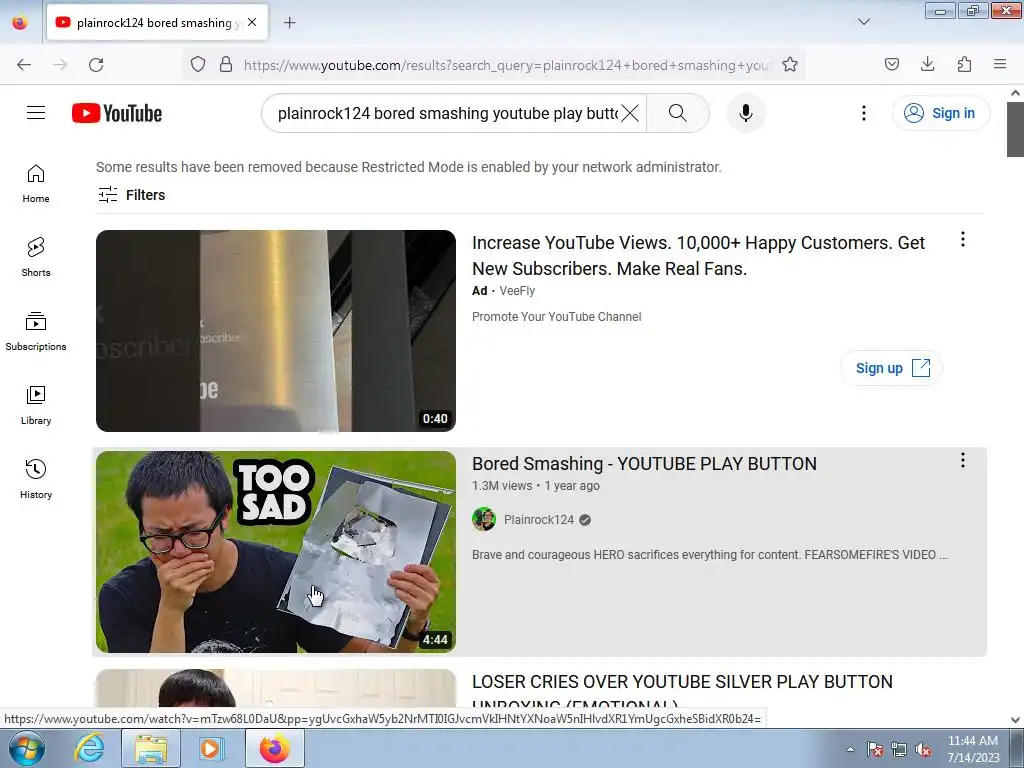Open options menu for Bored Smashing video
Screen dimensions: 1024x768
[963, 460]
